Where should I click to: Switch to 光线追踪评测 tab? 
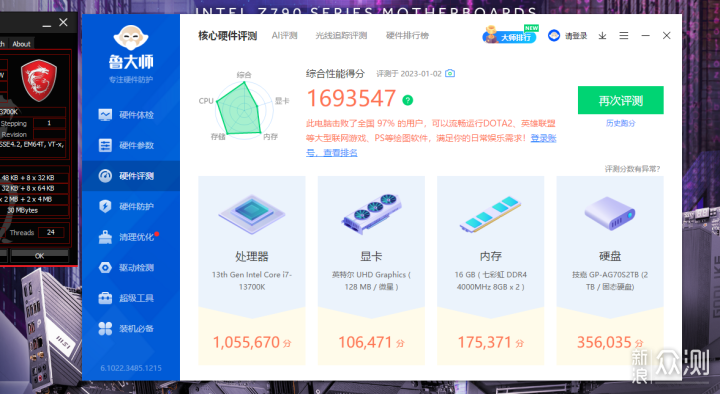click(x=341, y=36)
